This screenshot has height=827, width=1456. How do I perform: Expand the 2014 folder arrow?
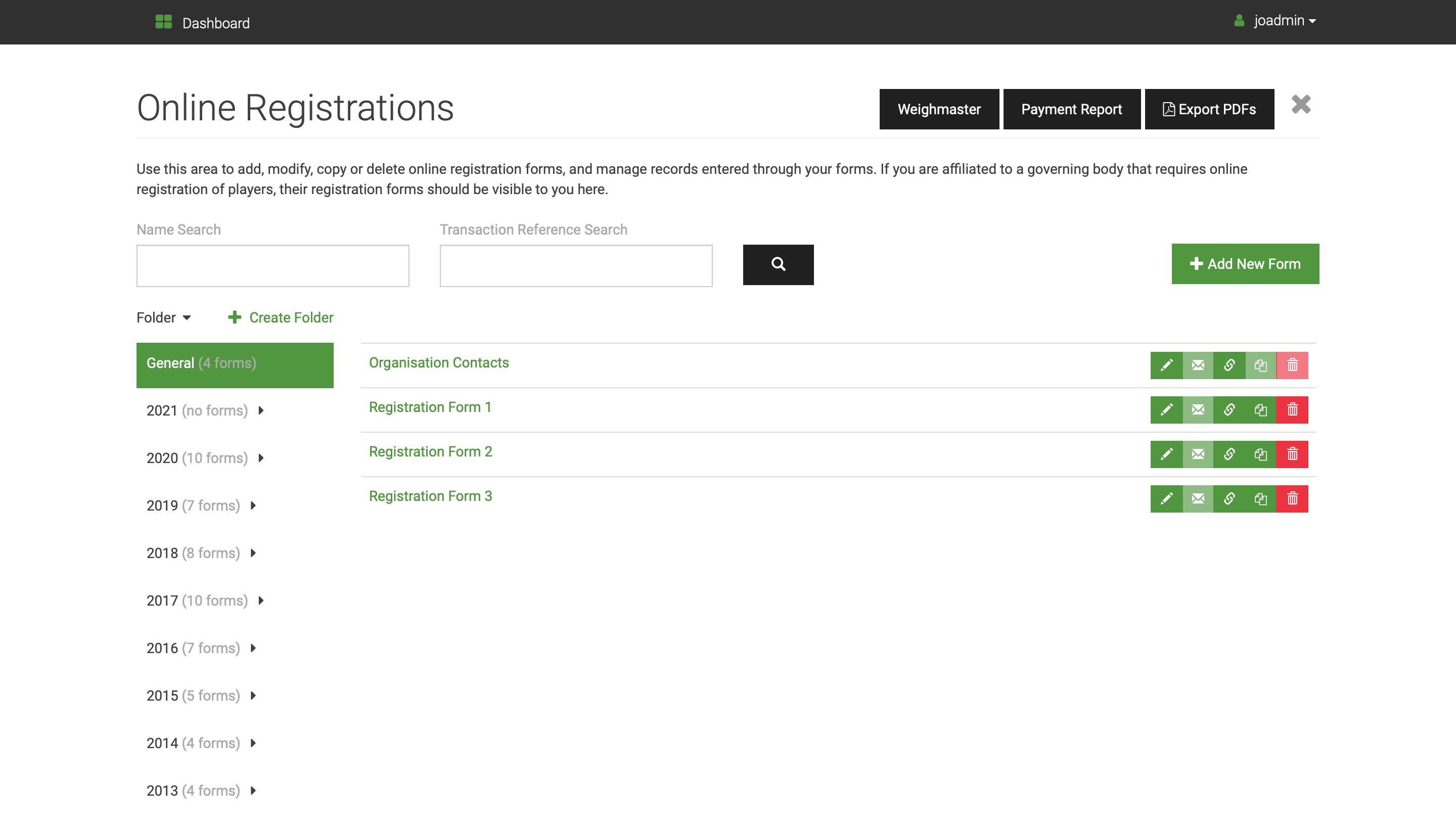pos(253,744)
